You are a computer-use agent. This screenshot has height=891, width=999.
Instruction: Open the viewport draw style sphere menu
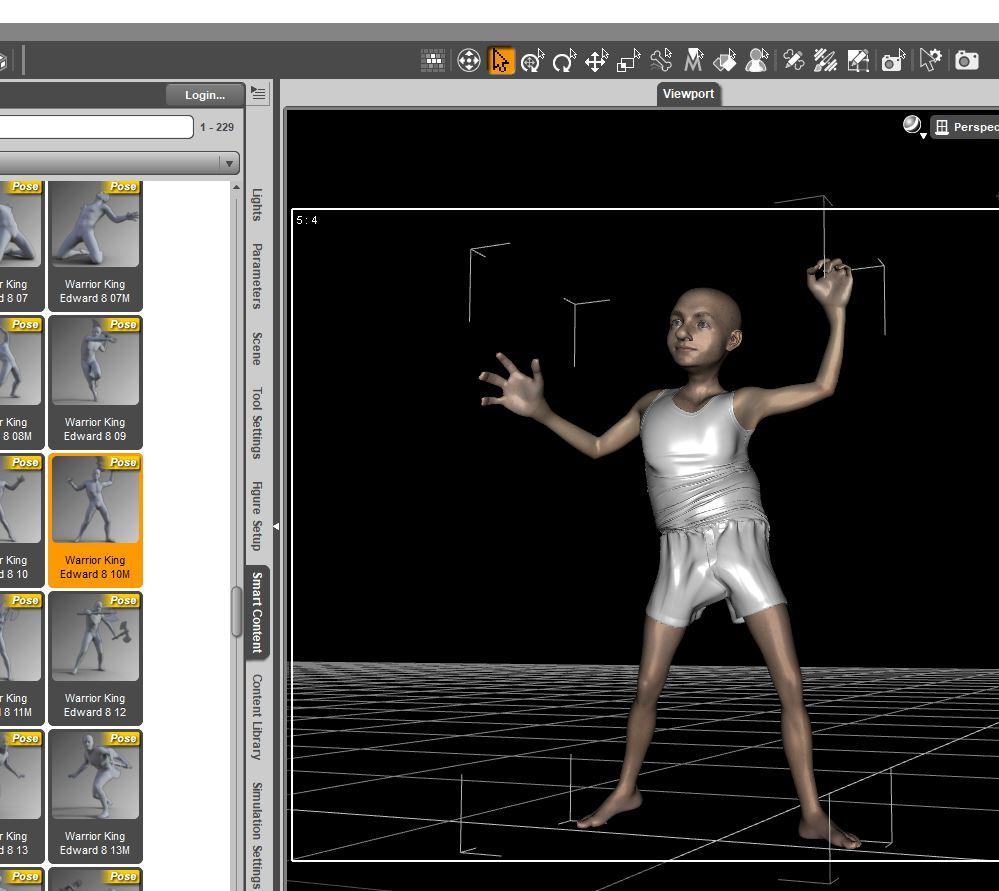tap(913, 126)
